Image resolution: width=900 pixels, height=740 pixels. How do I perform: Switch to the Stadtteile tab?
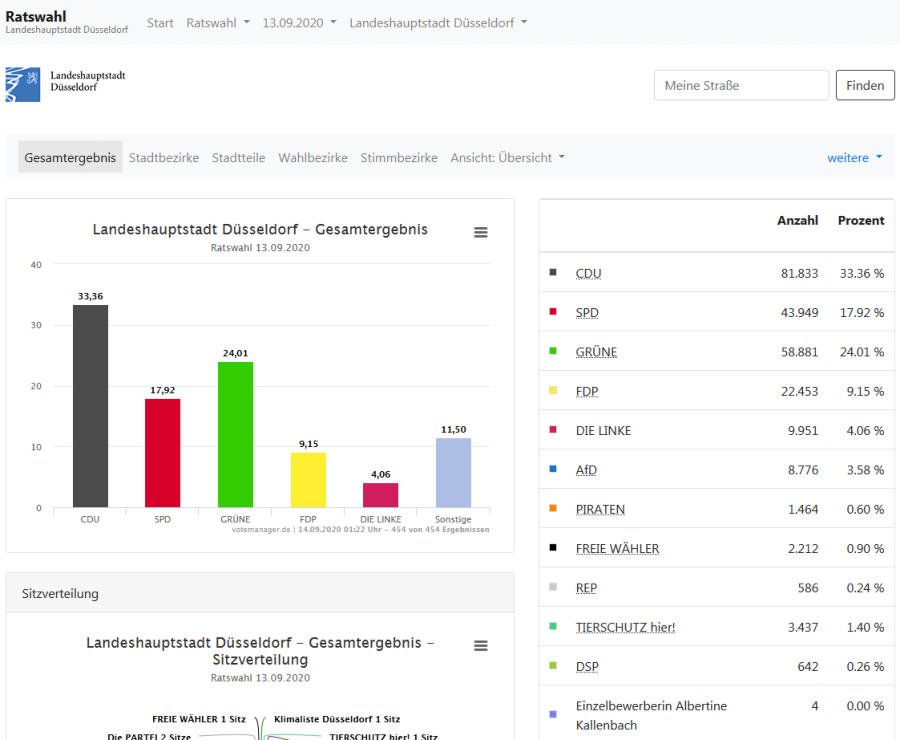pyautogui.click(x=238, y=157)
